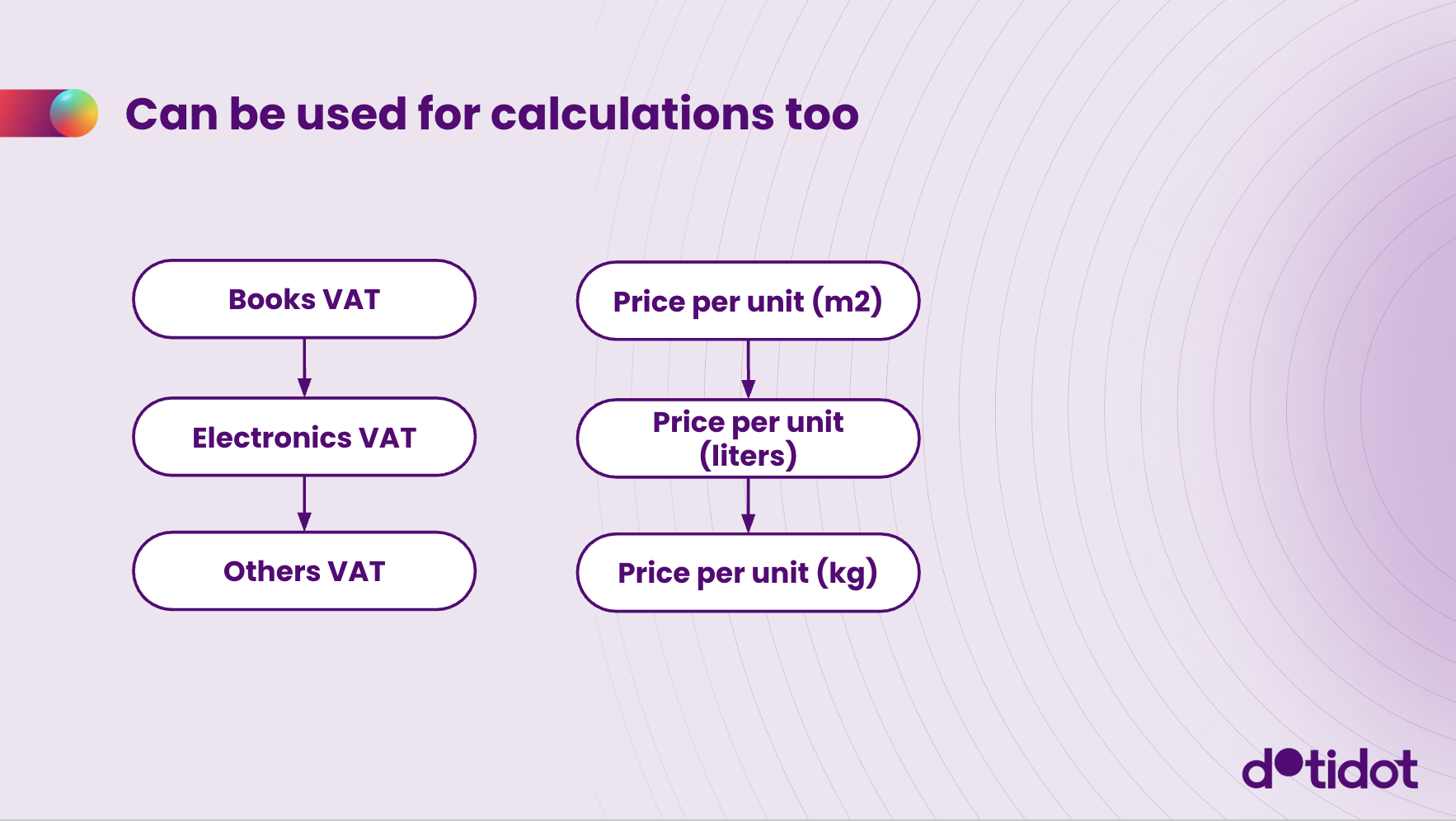Image resolution: width=1456 pixels, height=821 pixels.
Task: Click the rainbow gradient circle beside the title
Action: (x=74, y=113)
